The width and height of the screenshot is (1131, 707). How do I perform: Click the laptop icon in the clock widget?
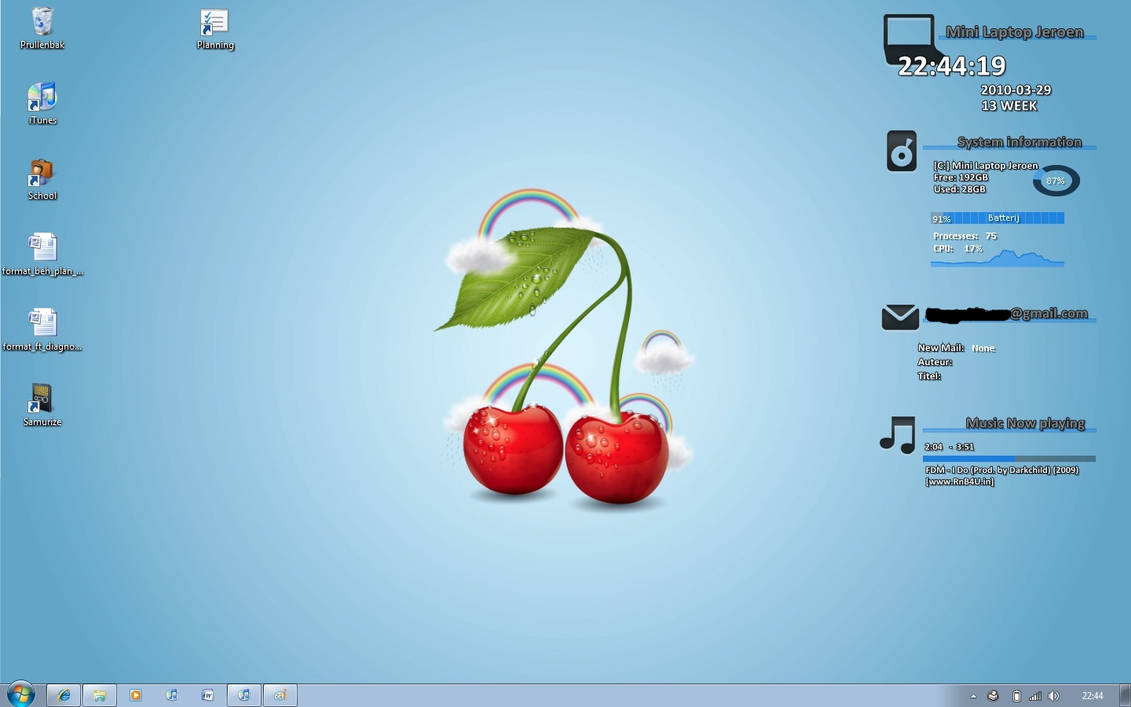pos(909,40)
